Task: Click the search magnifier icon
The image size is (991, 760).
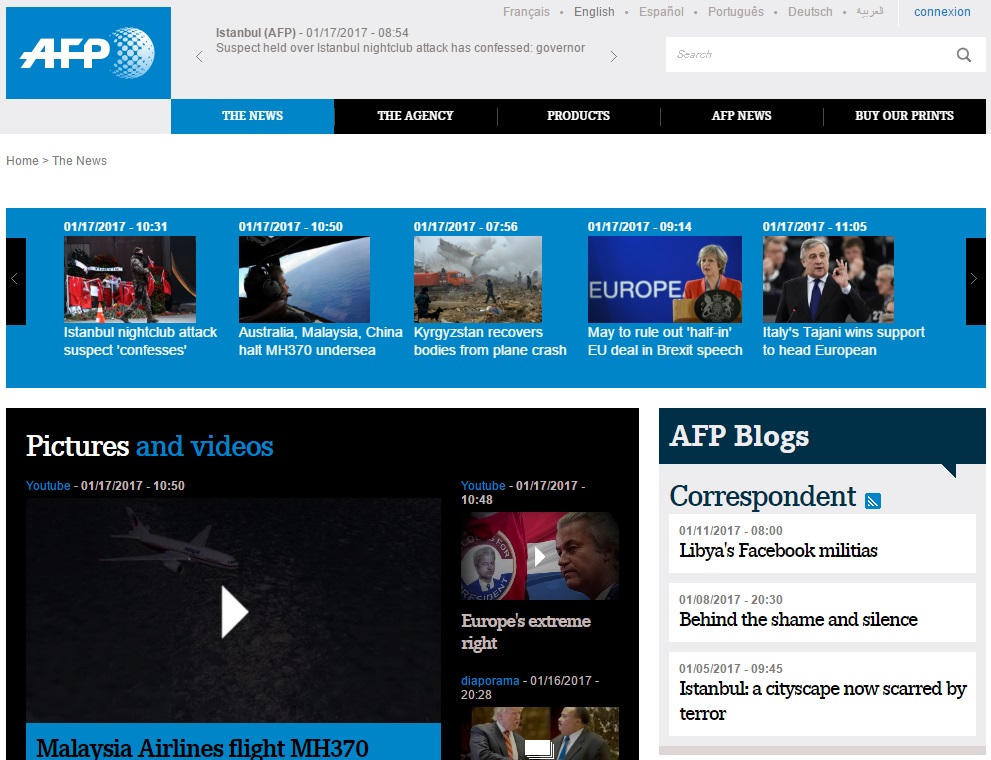Action: pyautogui.click(x=963, y=55)
